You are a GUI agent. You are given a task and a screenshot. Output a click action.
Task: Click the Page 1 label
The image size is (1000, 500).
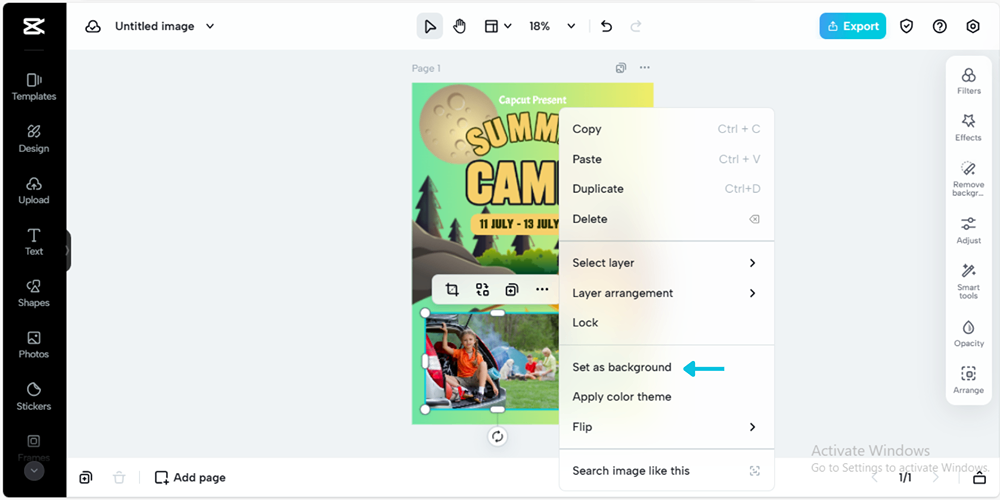pyautogui.click(x=426, y=68)
